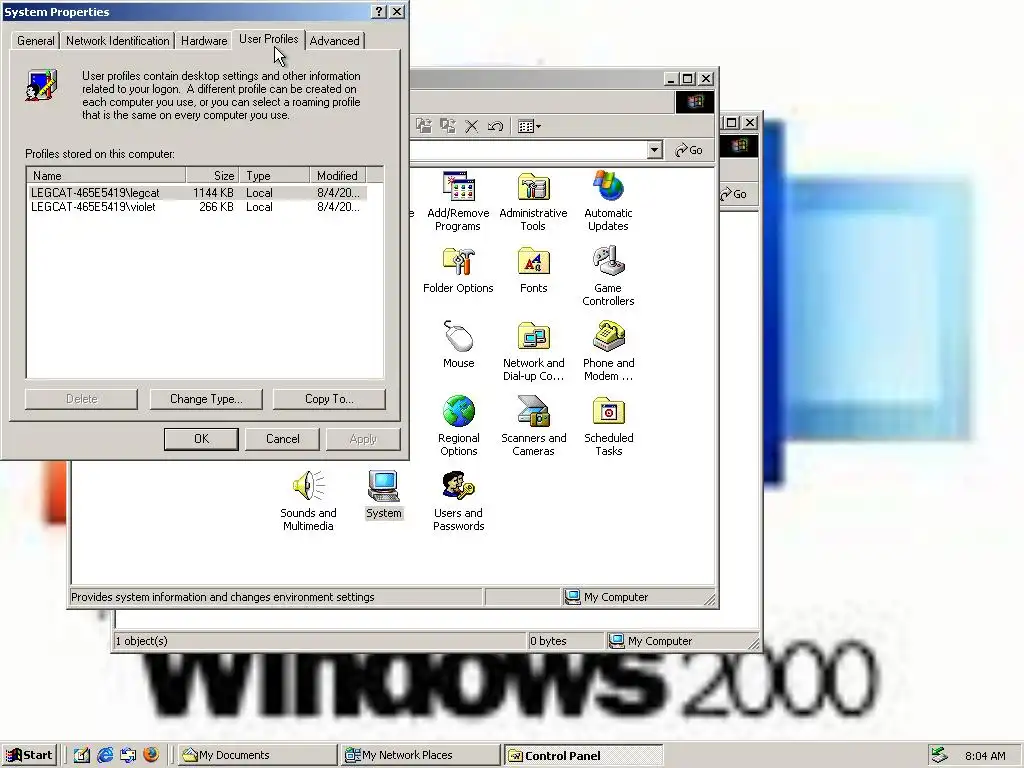The height and width of the screenshot is (768, 1024).
Task: Expand the Control Panel address bar dropdown
Action: pos(654,150)
